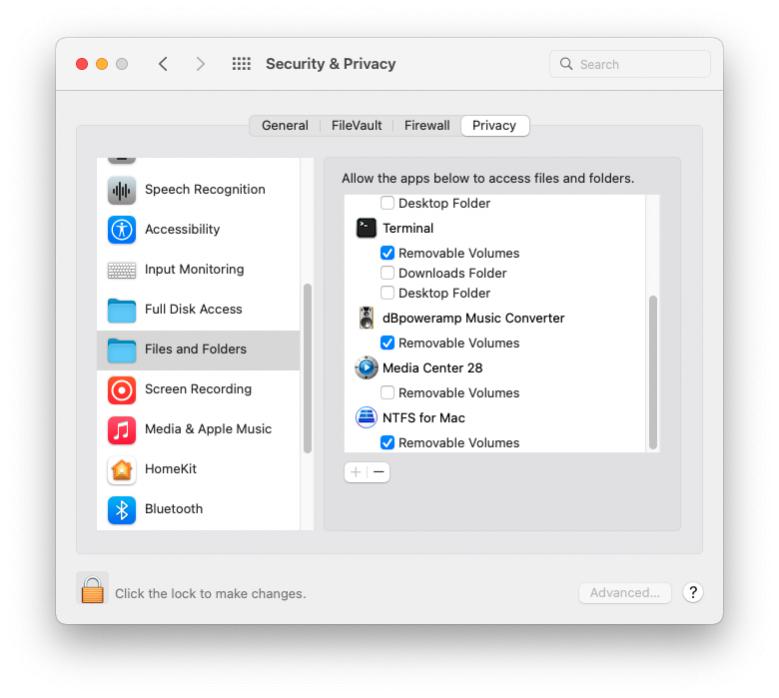Switch to the General tab
The height and width of the screenshot is (698, 779).
(x=284, y=126)
